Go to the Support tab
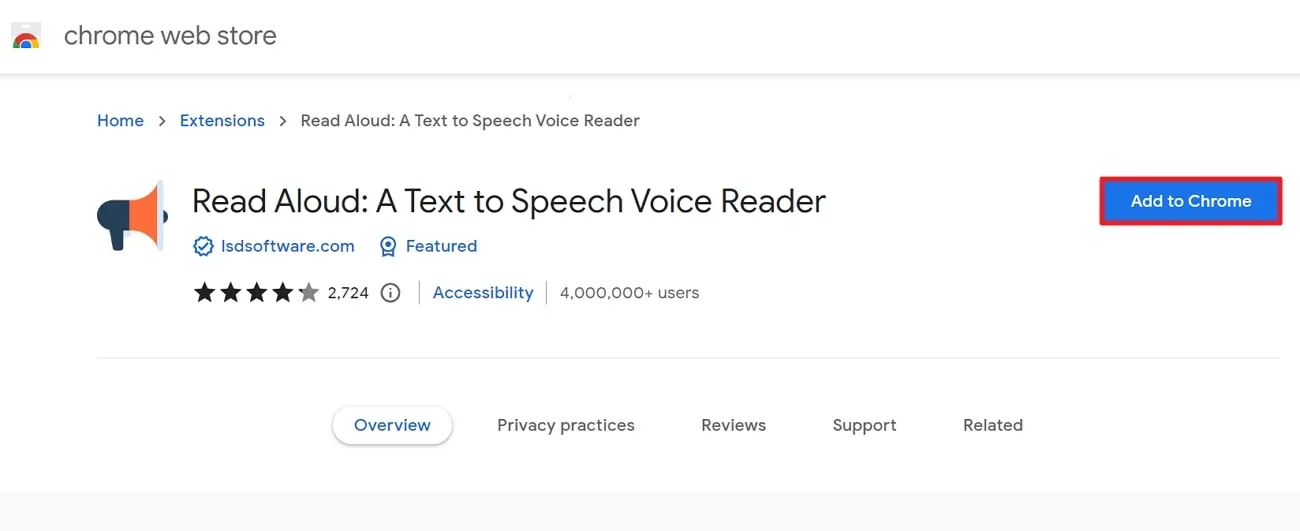 point(864,425)
